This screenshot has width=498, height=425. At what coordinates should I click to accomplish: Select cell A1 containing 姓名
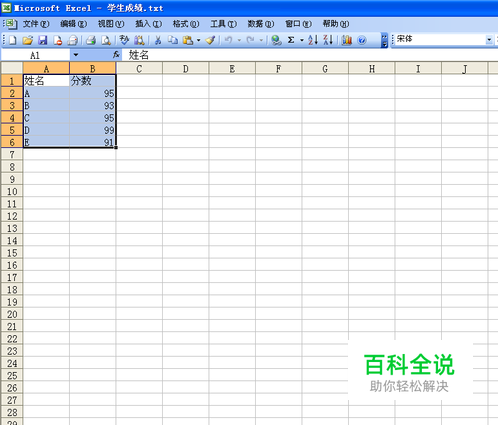point(46,81)
